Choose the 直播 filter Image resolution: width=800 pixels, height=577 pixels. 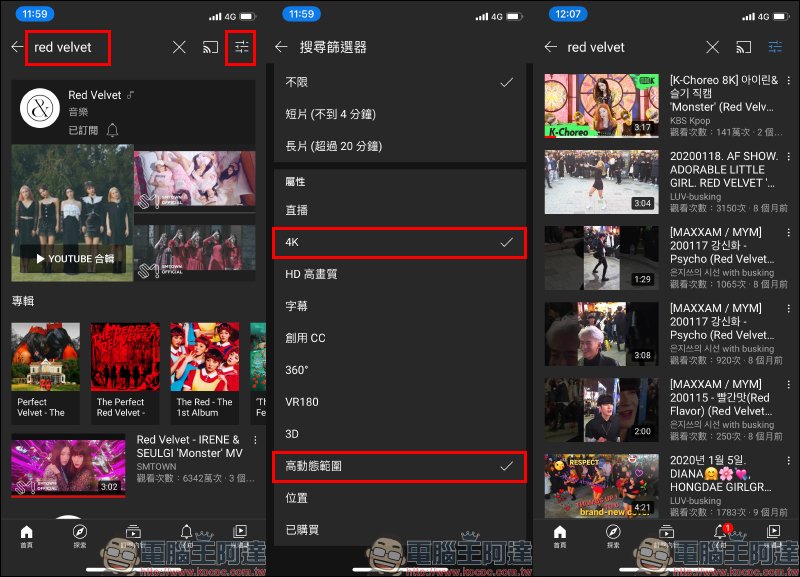tap(399, 210)
